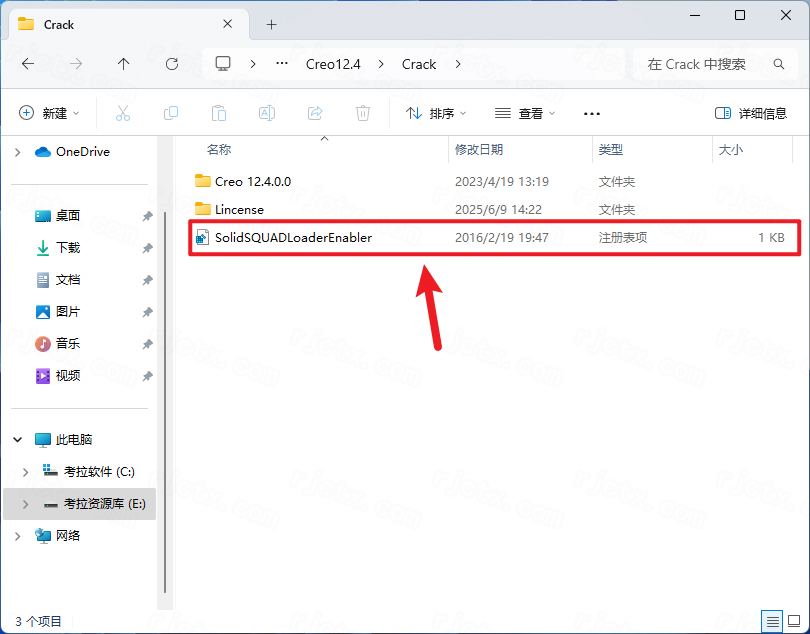The width and height of the screenshot is (810, 634).
Task: Unpin 下载 using its pin icon
Action: coord(148,248)
